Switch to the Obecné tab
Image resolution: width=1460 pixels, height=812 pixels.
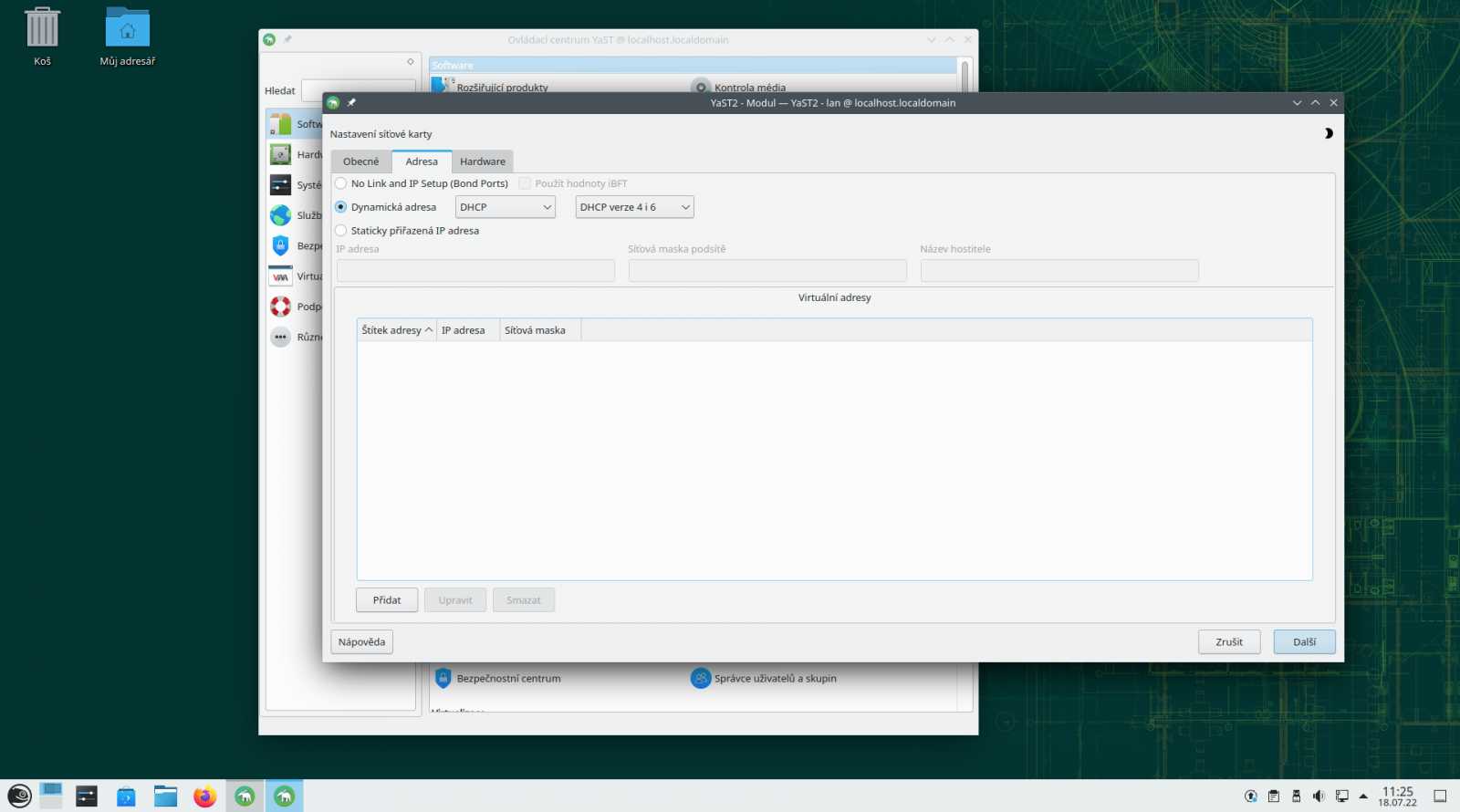tap(361, 161)
